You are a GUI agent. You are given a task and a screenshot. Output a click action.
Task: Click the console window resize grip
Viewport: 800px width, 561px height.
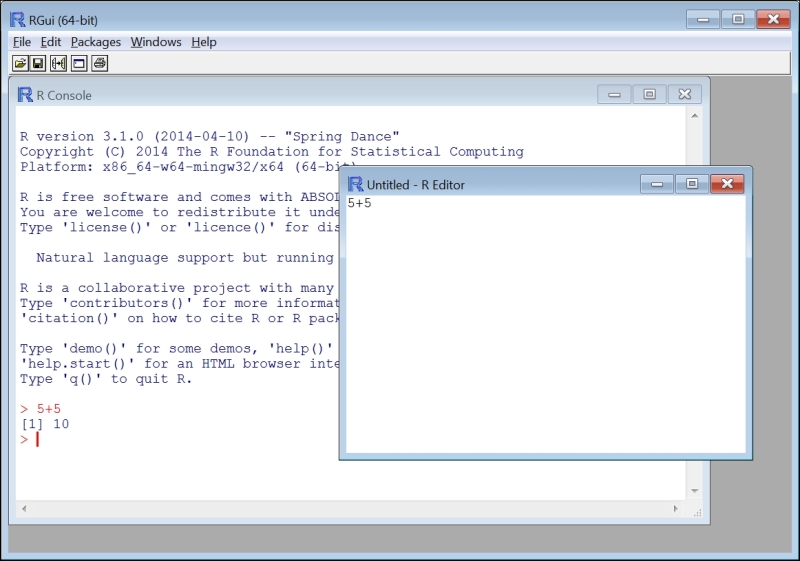click(x=697, y=512)
